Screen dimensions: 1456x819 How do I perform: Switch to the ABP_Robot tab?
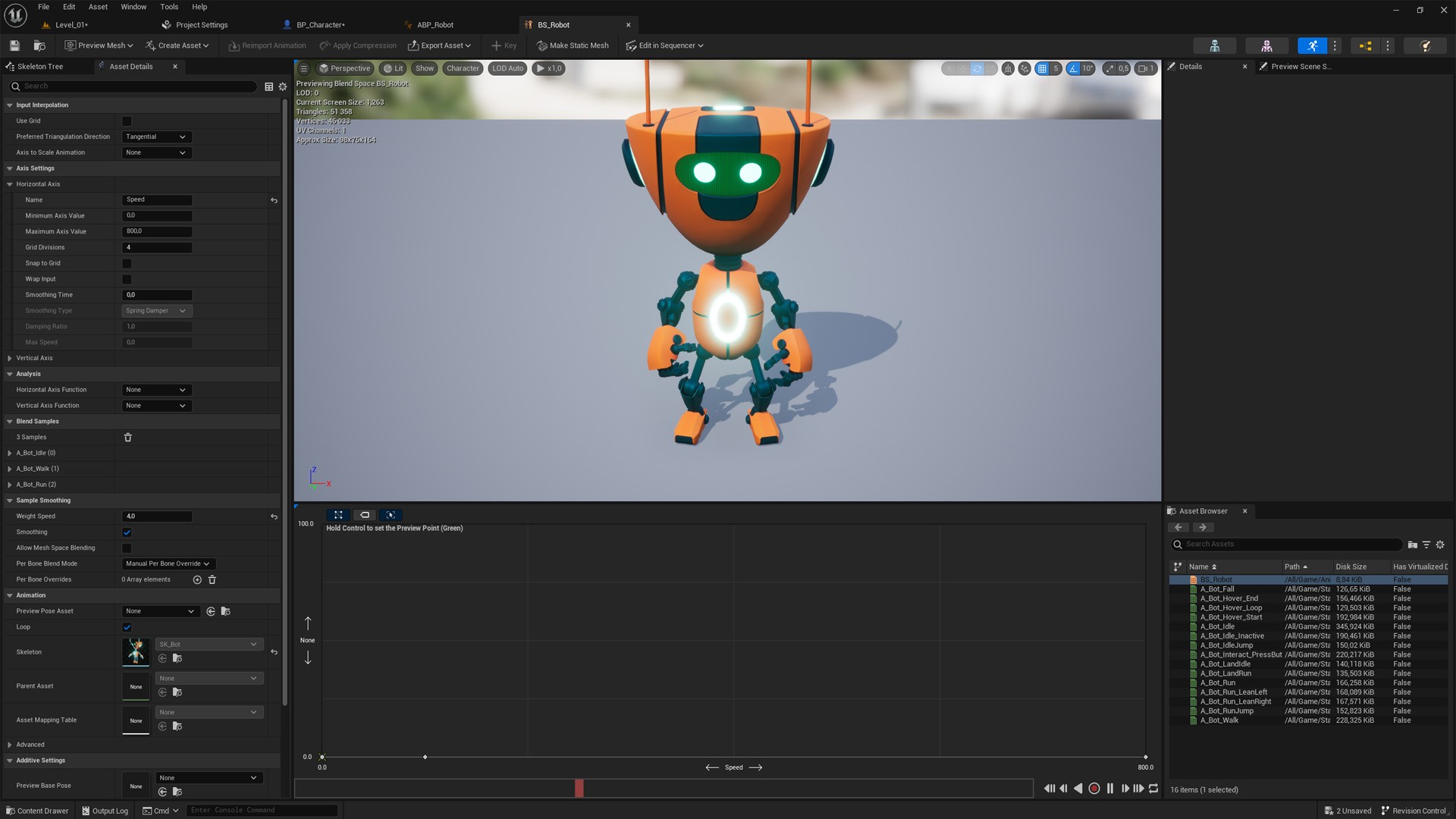click(x=435, y=25)
